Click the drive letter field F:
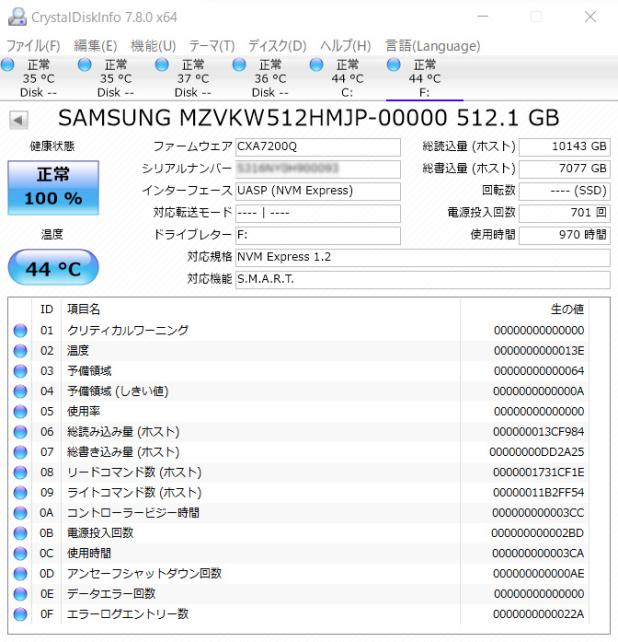618x642 pixels. click(318, 235)
